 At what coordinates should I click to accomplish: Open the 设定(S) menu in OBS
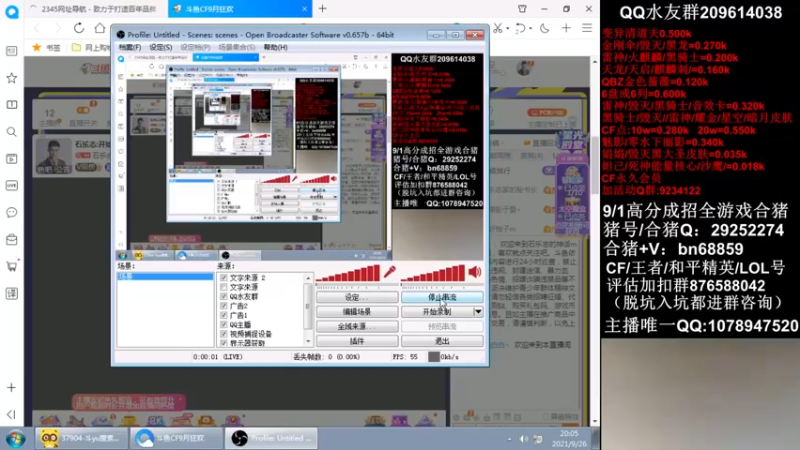tap(160, 47)
